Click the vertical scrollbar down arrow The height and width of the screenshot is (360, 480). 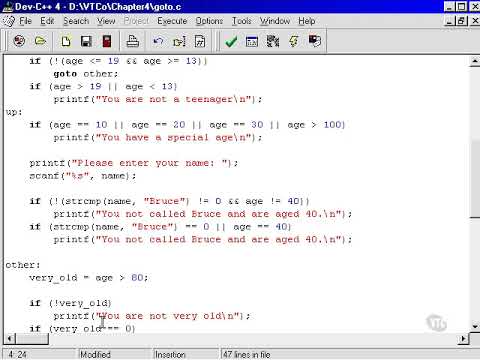click(474, 327)
